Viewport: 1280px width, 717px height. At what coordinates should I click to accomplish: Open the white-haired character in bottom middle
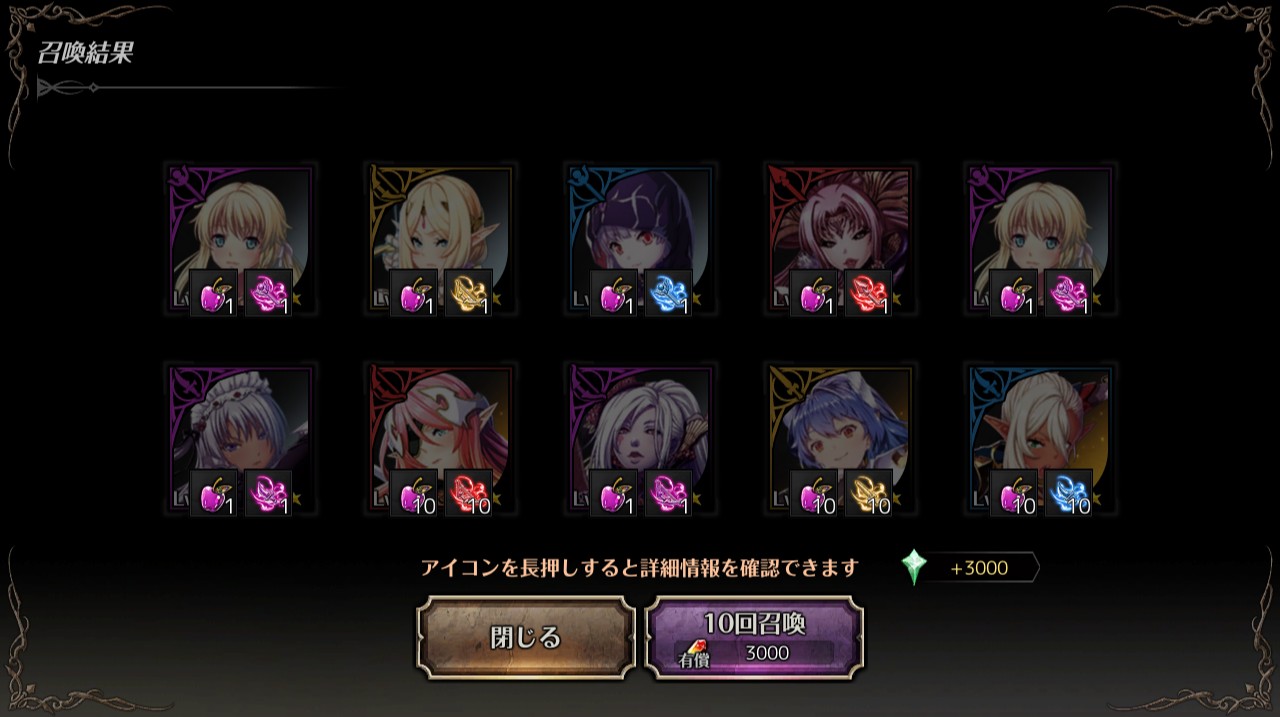[640, 440]
